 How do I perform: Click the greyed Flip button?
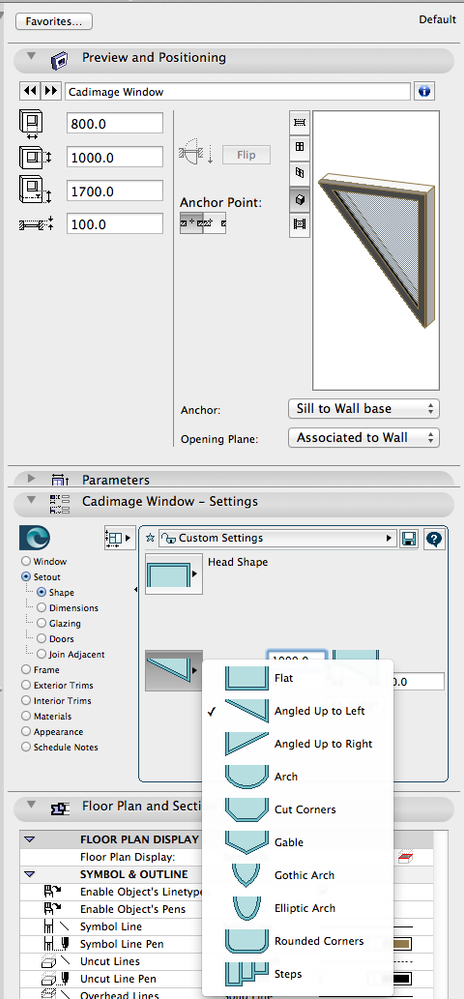(246, 155)
